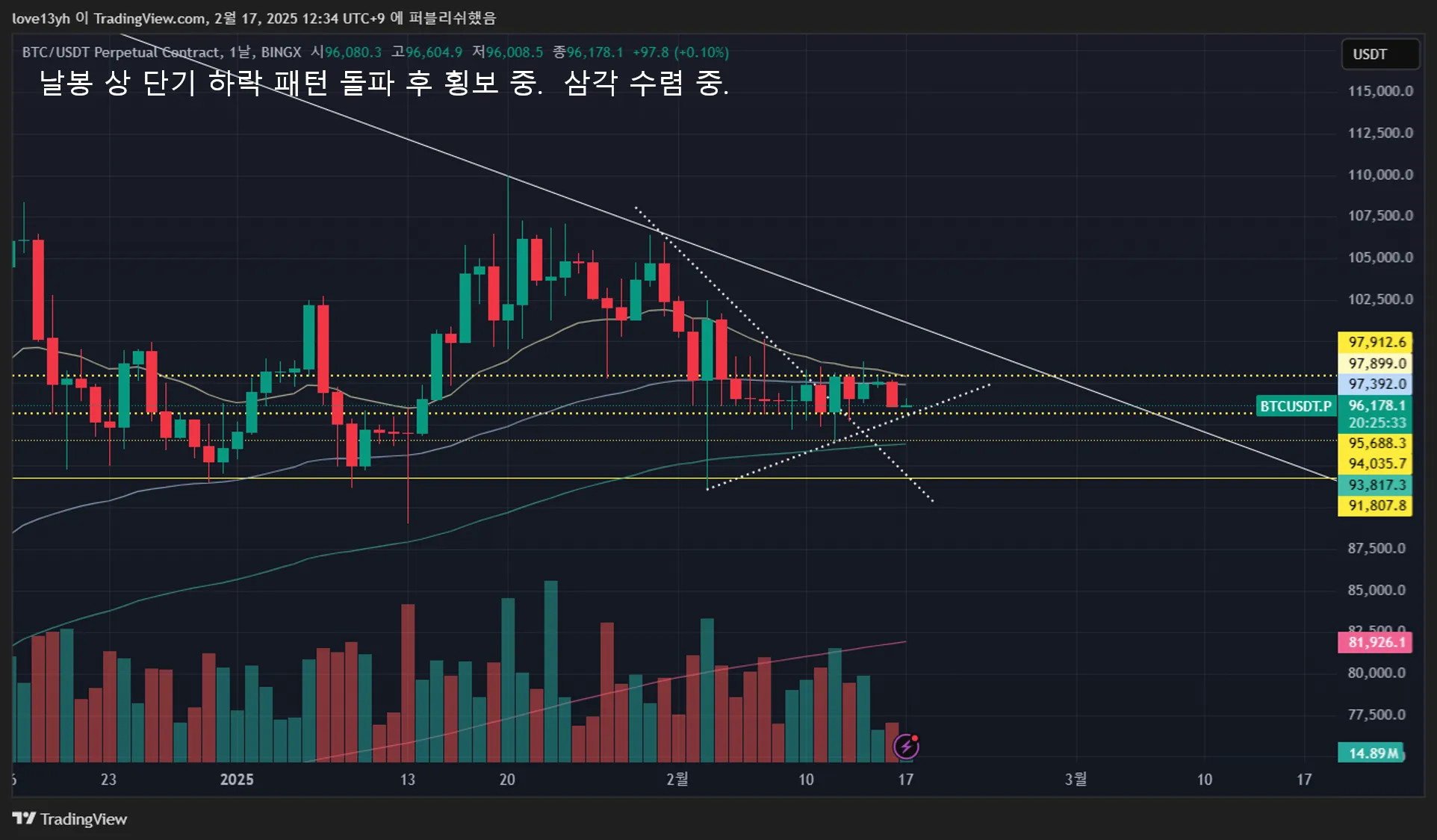This screenshot has width=1437, height=840.
Task: Click the 95,688.3 yellow price label
Action: [x=1375, y=443]
